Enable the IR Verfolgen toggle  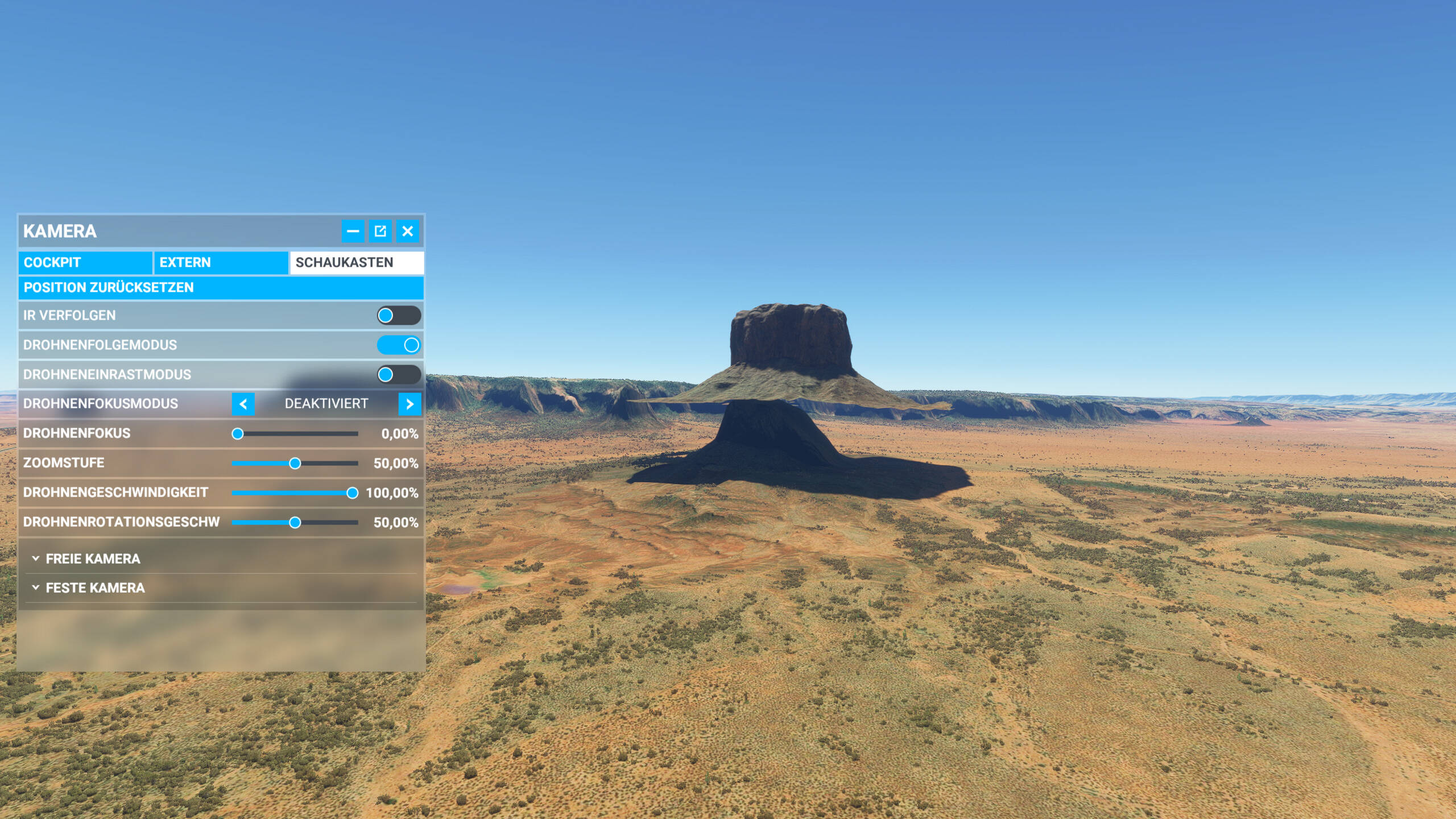point(398,315)
